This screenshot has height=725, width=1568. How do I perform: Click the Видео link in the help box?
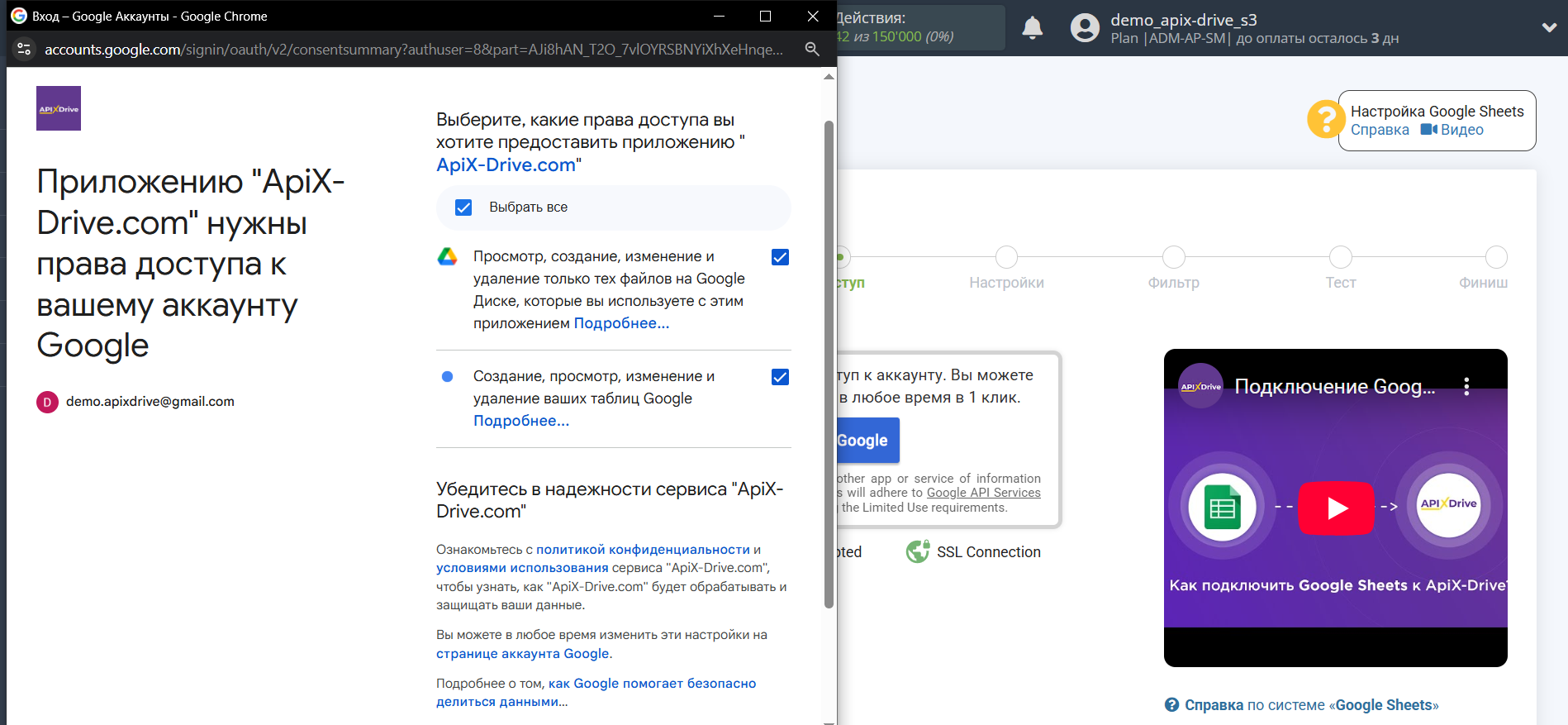1461,130
